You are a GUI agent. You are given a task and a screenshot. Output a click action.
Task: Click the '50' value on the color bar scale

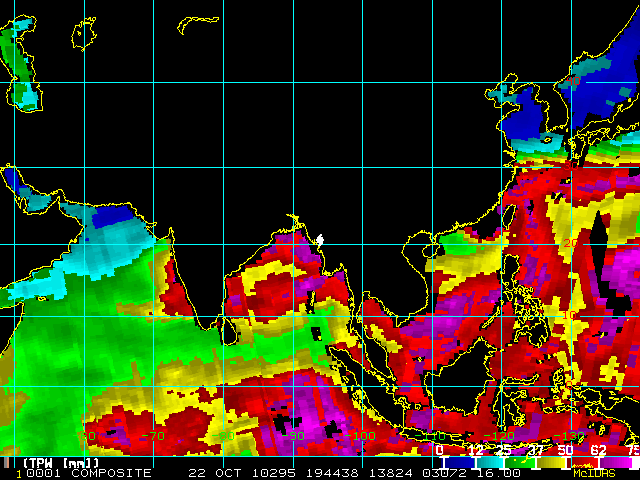565,450
